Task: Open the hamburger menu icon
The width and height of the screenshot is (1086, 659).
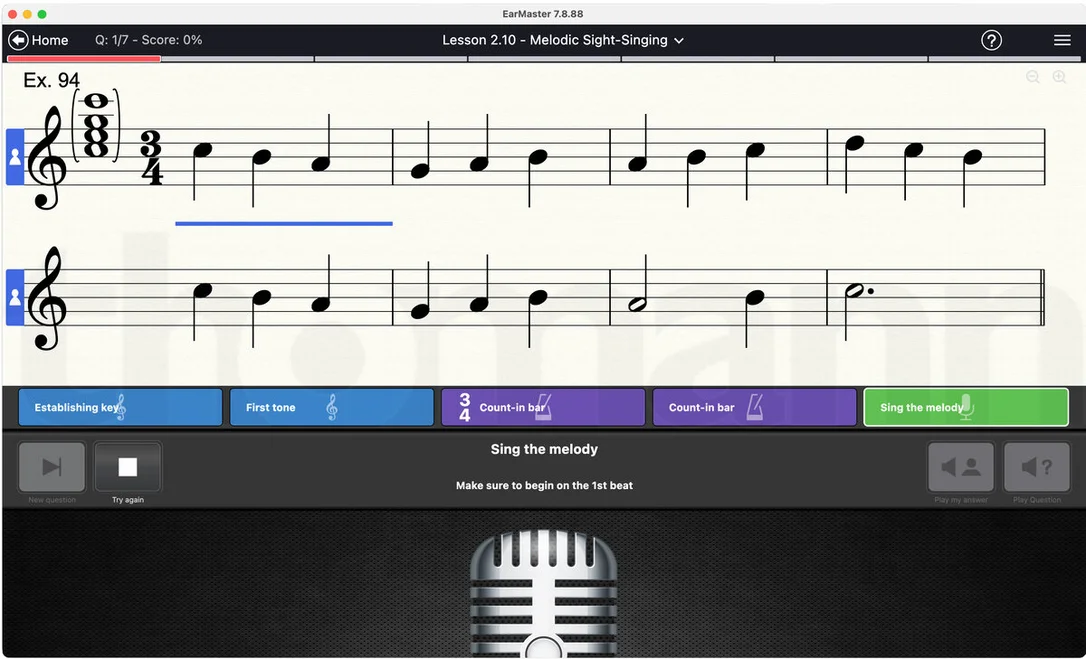Action: coord(1062,40)
